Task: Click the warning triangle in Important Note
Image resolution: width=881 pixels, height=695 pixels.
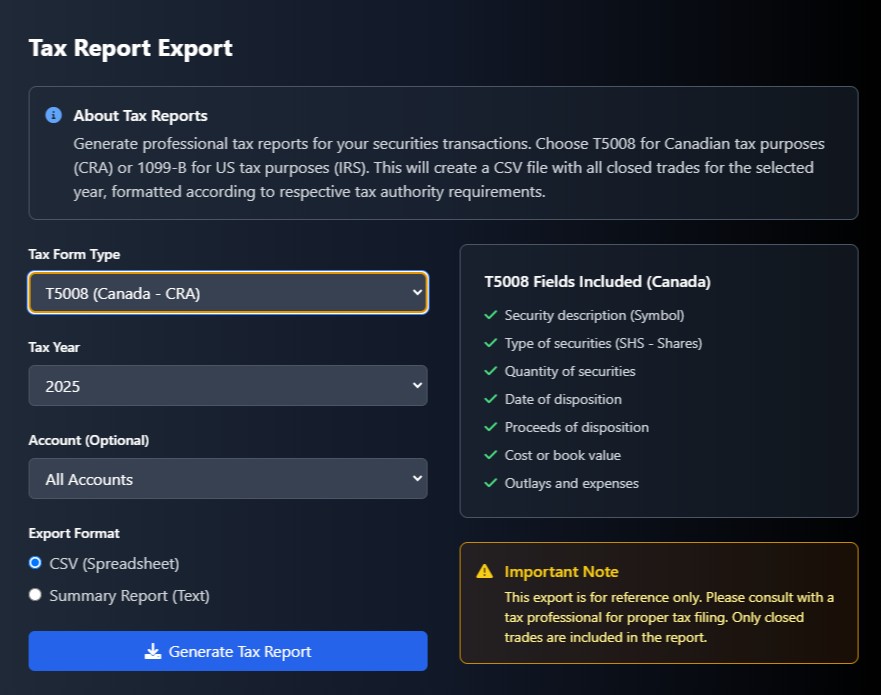Action: [483, 571]
